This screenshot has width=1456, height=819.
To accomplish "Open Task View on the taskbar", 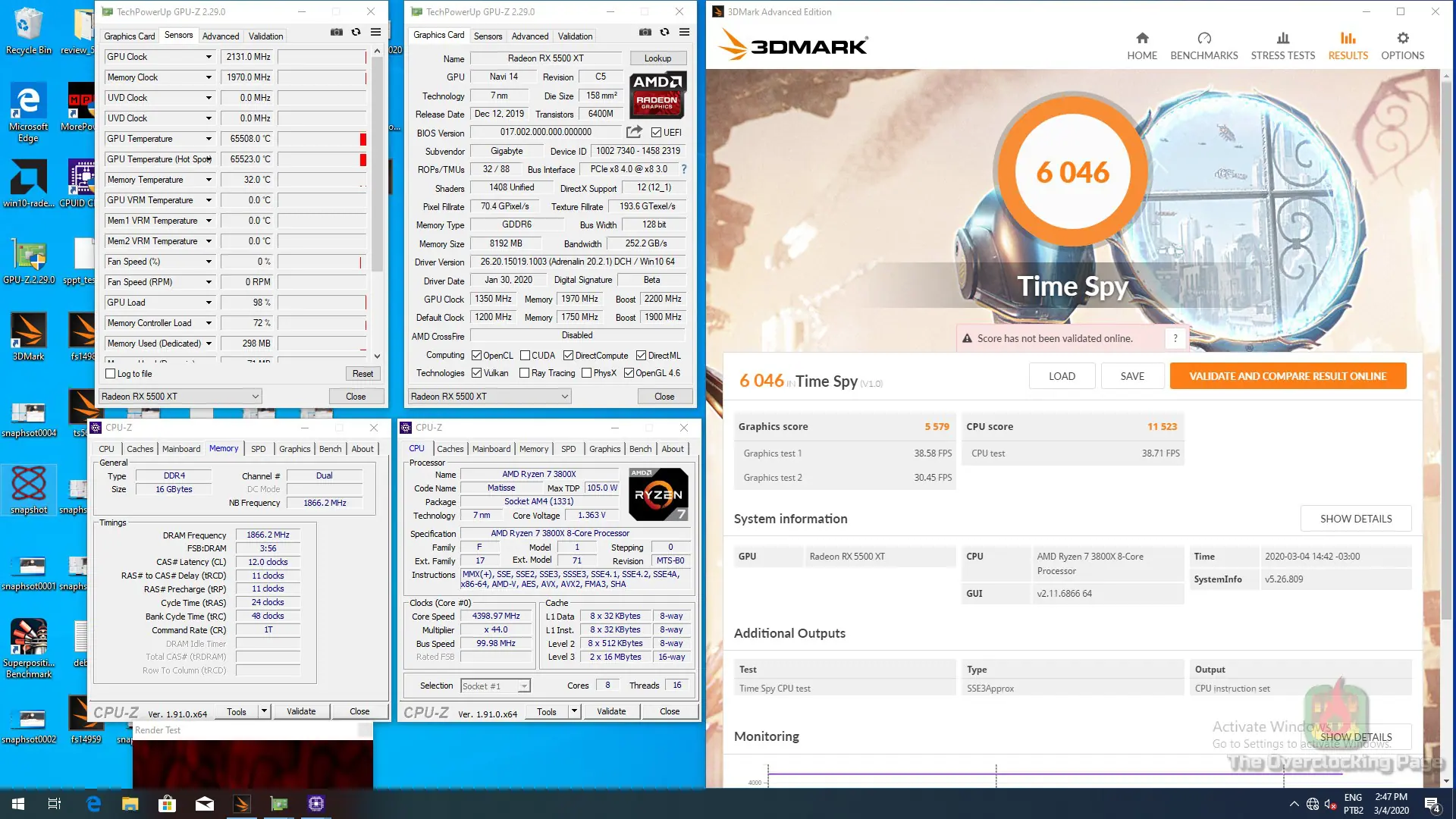I will (55, 804).
